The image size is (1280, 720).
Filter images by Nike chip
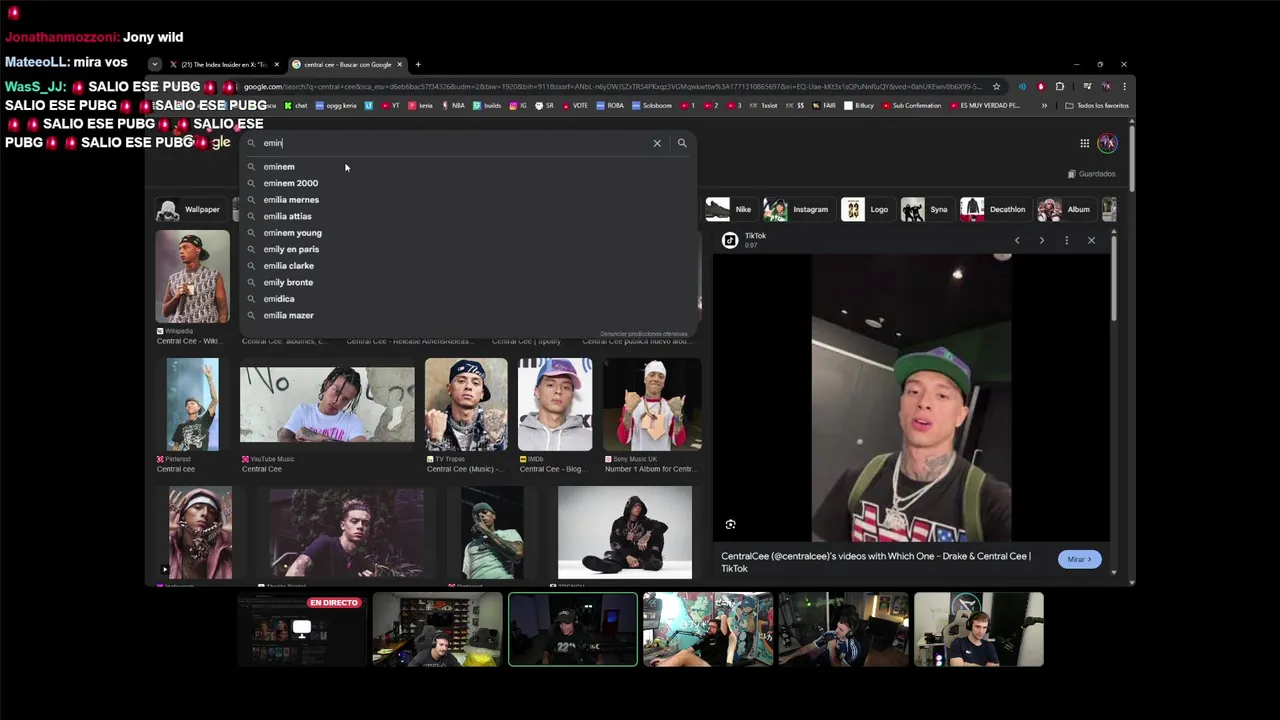pyautogui.click(x=730, y=210)
